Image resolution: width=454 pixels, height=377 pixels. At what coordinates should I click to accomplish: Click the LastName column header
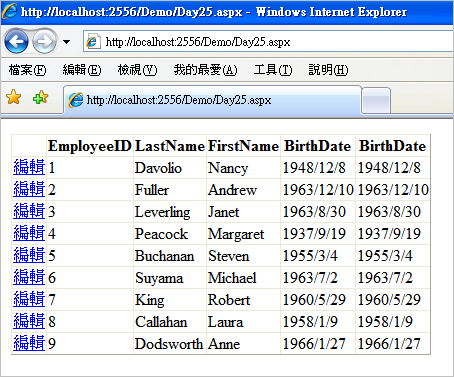[170, 146]
